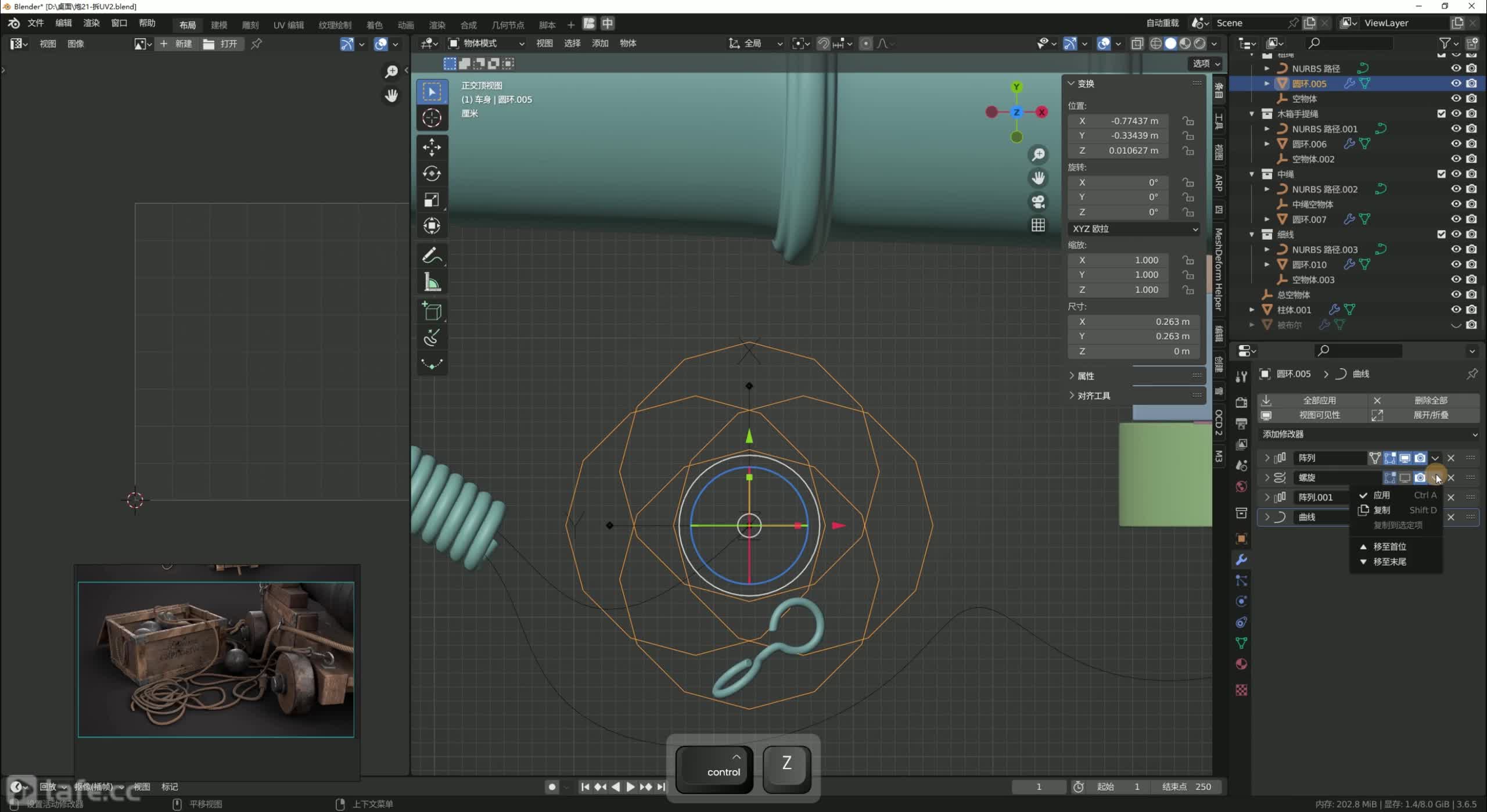Toggle render camera icon for 圆环.010
The height and width of the screenshot is (812, 1487).
(1471, 265)
